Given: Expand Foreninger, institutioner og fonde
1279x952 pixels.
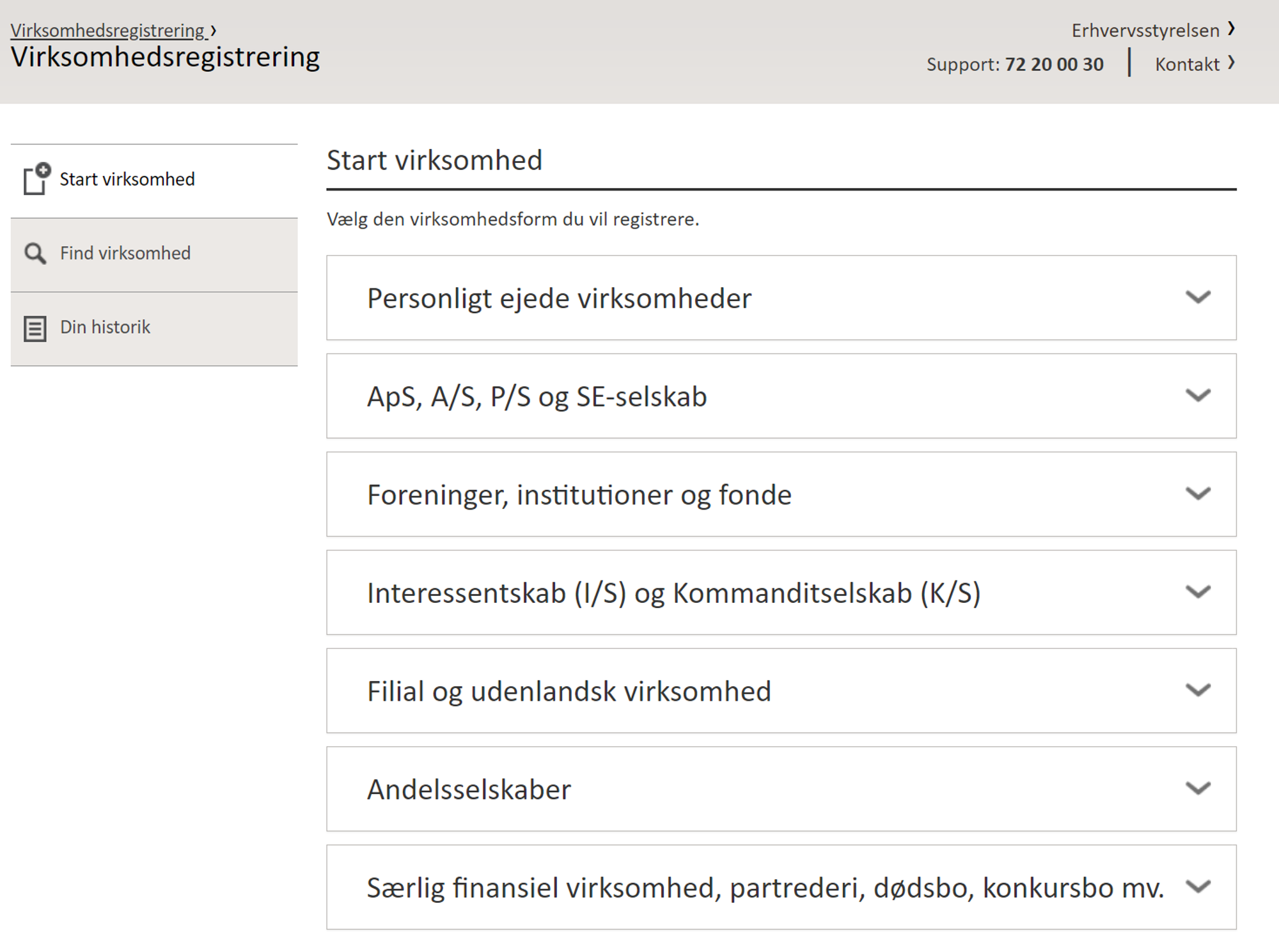Looking at the screenshot, I should (579, 496).
